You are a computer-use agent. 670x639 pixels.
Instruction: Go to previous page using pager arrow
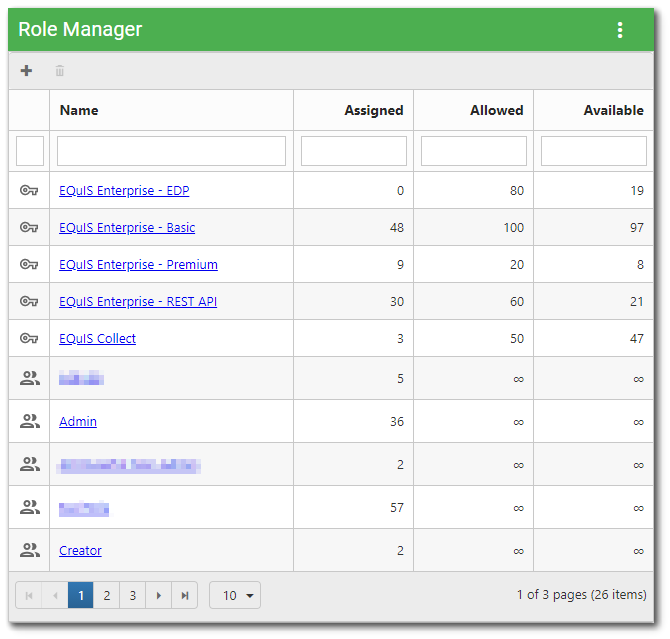point(55,595)
